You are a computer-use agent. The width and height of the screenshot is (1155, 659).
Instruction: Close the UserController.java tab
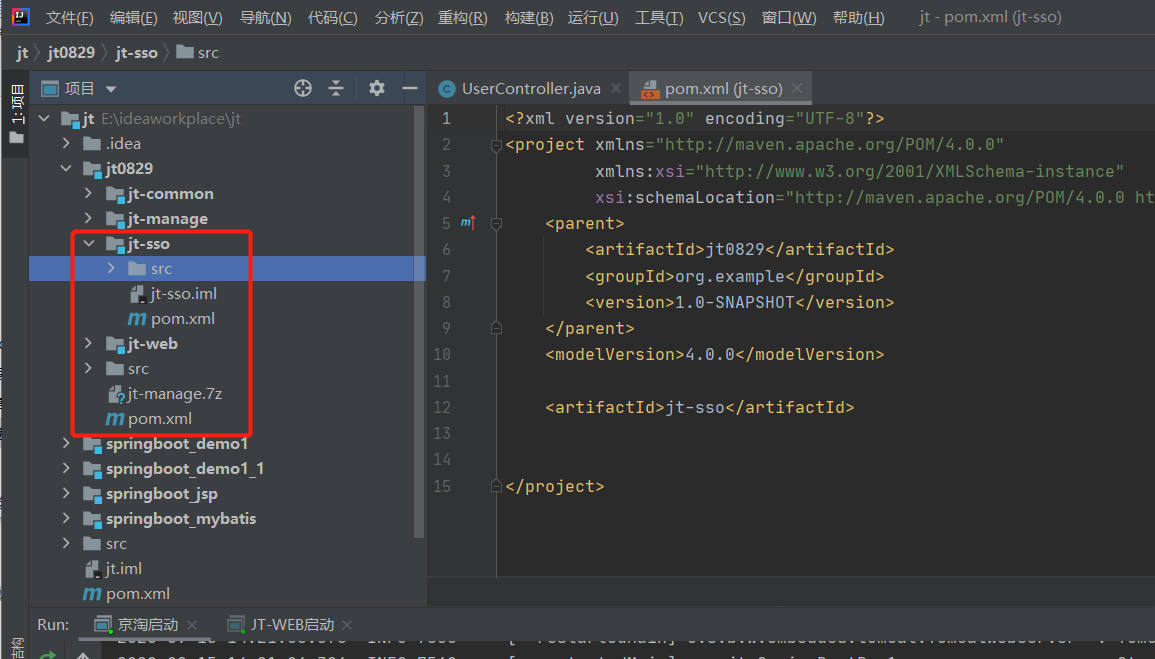point(616,88)
